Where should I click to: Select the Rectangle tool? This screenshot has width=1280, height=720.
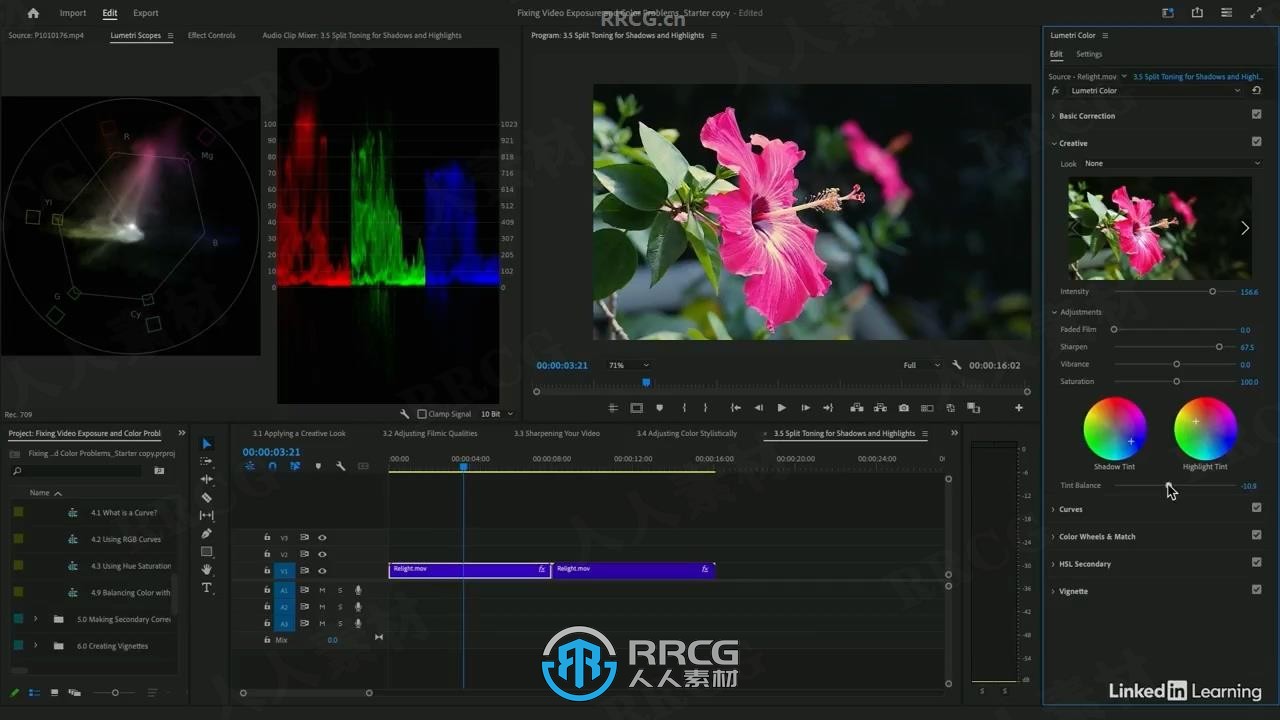coord(207,551)
